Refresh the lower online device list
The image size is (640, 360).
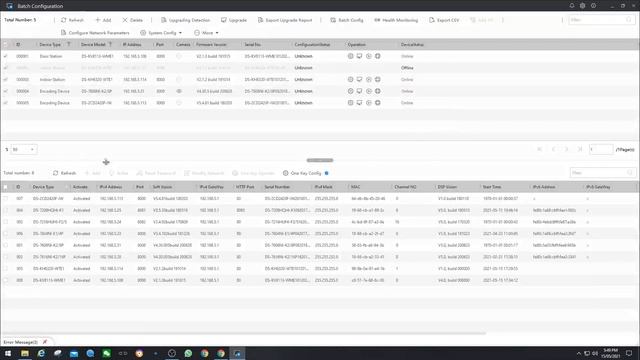[64, 173]
